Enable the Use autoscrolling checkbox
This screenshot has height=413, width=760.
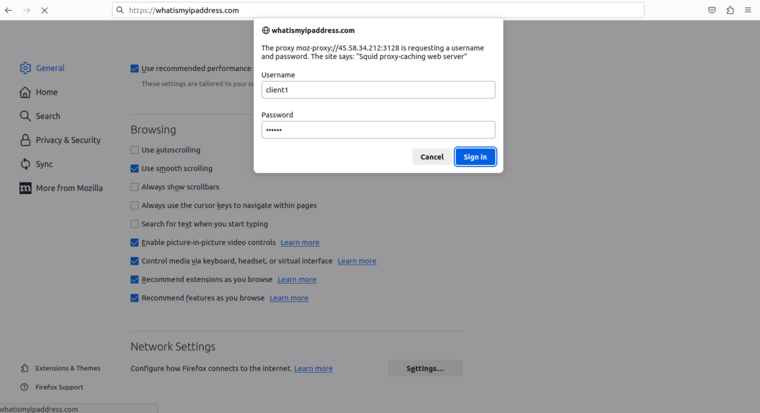click(135, 150)
